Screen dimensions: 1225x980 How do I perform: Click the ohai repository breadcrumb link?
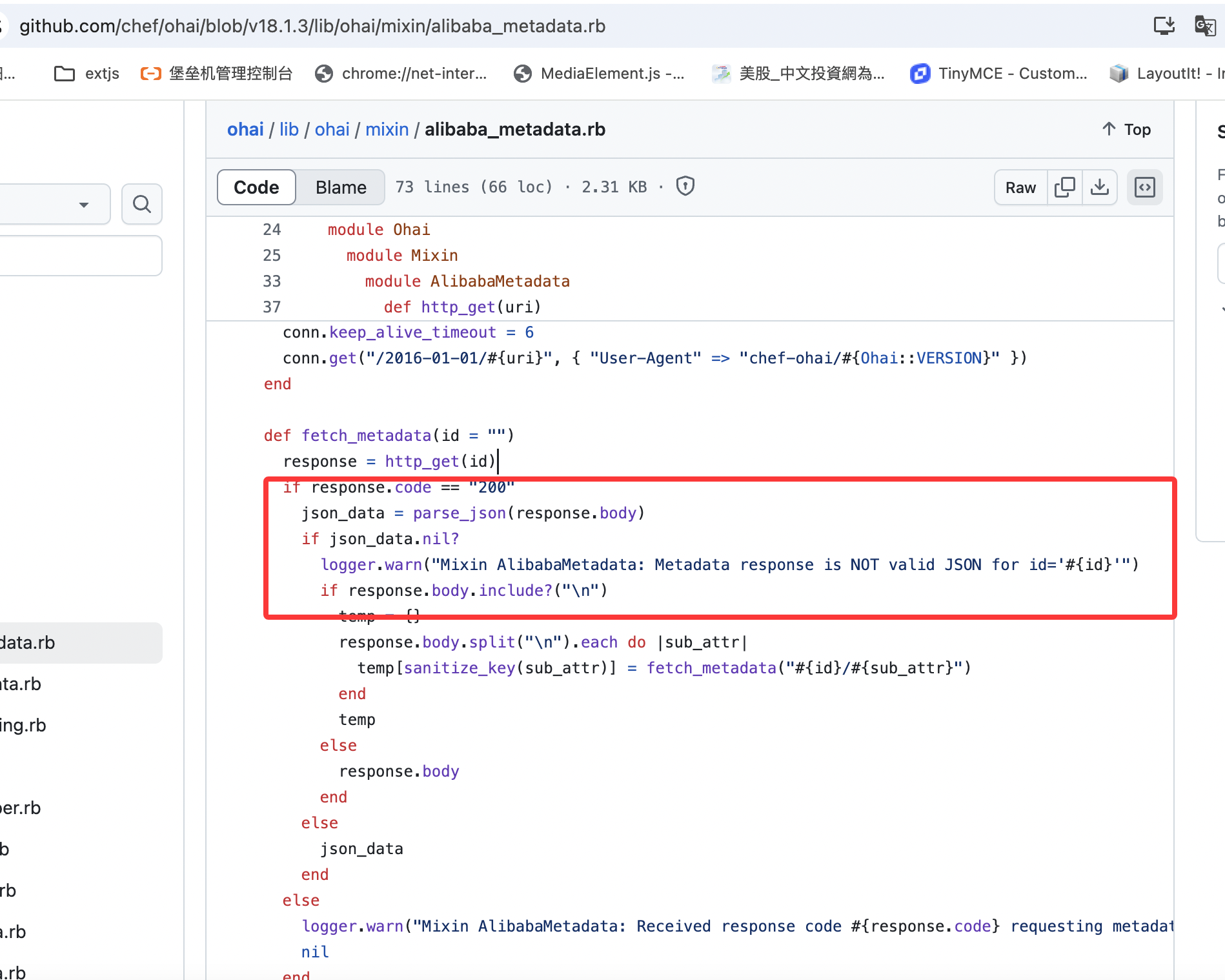(245, 130)
